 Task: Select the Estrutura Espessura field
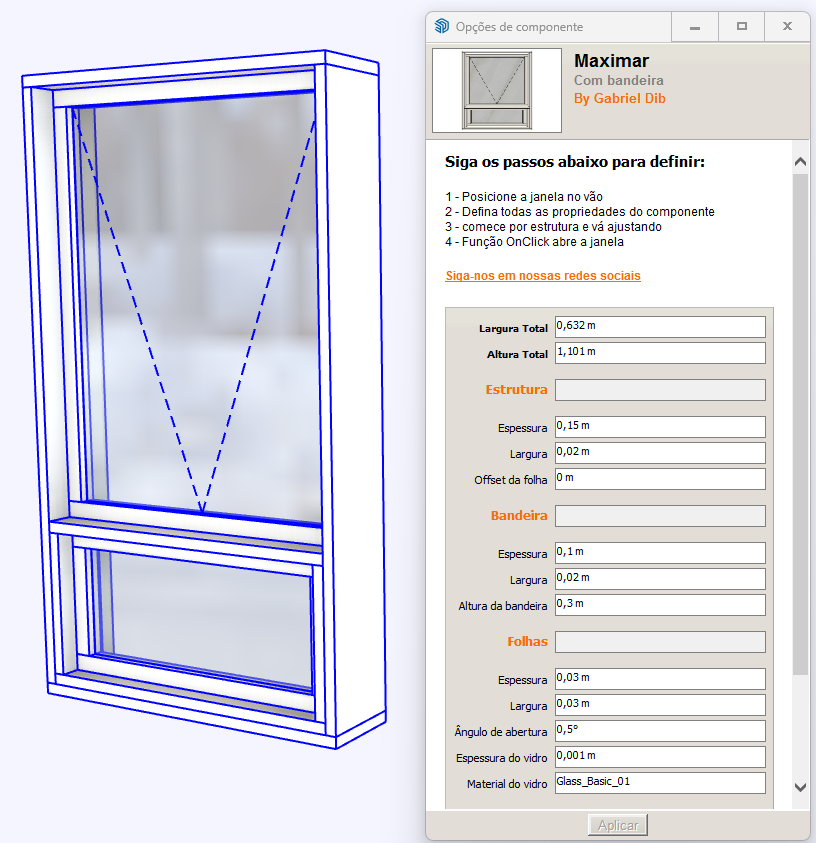(x=659, y=427)
